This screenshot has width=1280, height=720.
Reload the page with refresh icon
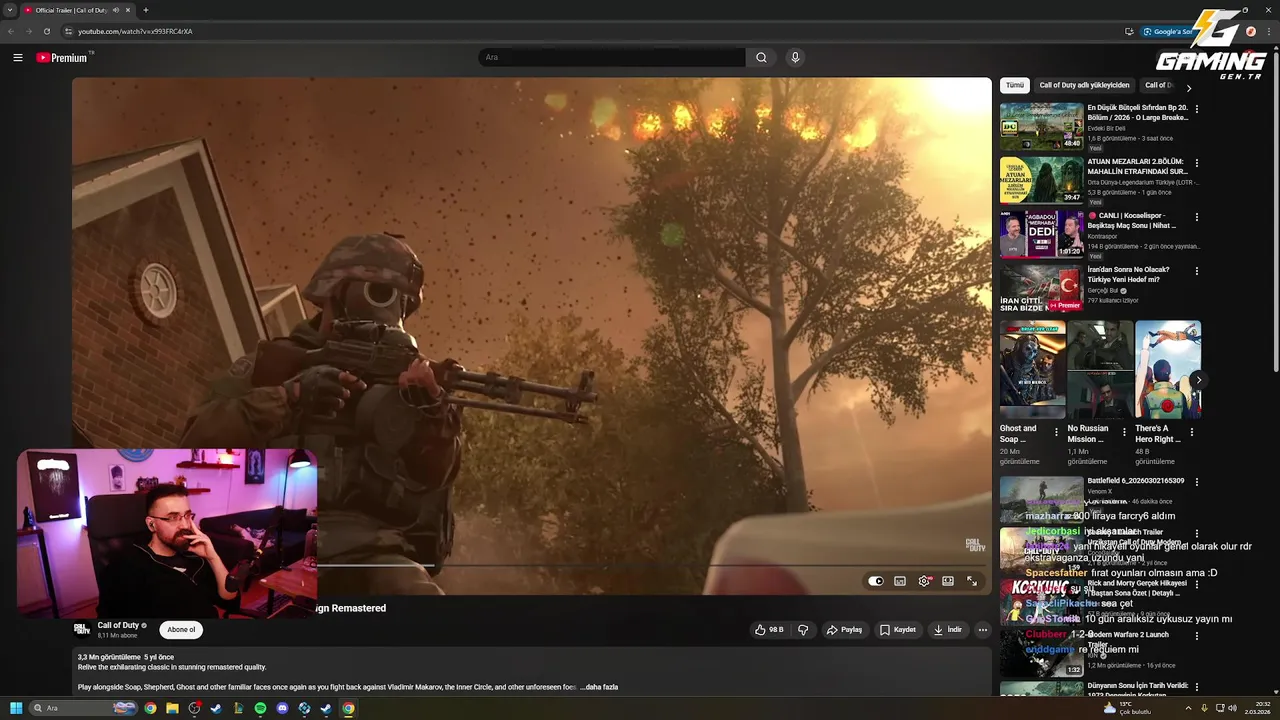(x=46, y=31)
